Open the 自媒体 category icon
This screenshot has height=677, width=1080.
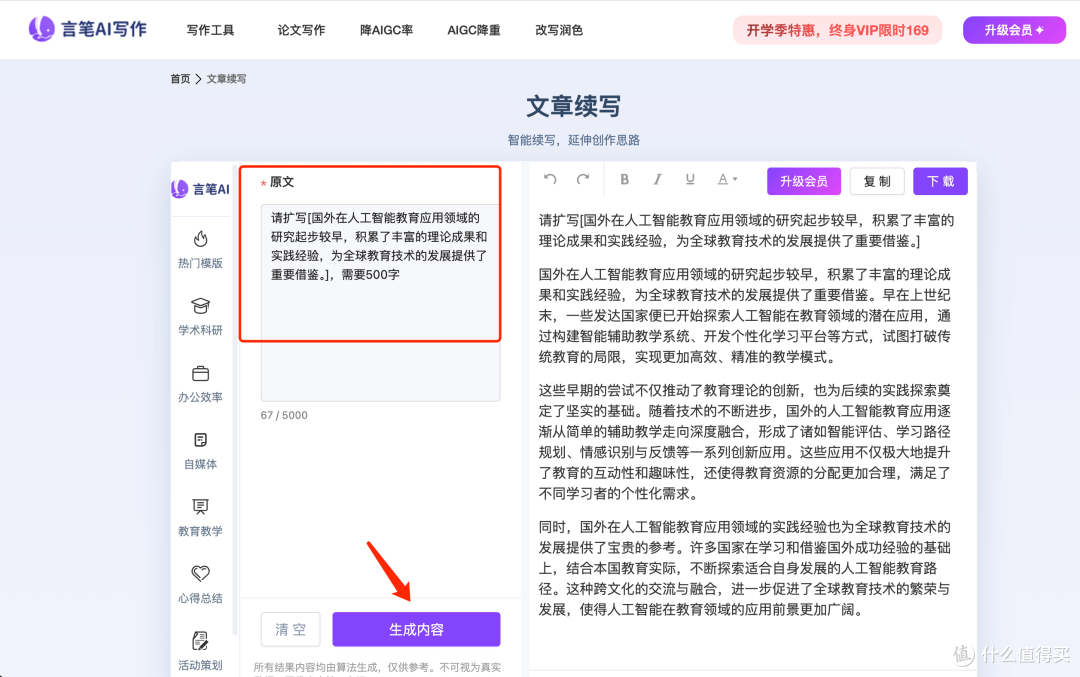200,450
